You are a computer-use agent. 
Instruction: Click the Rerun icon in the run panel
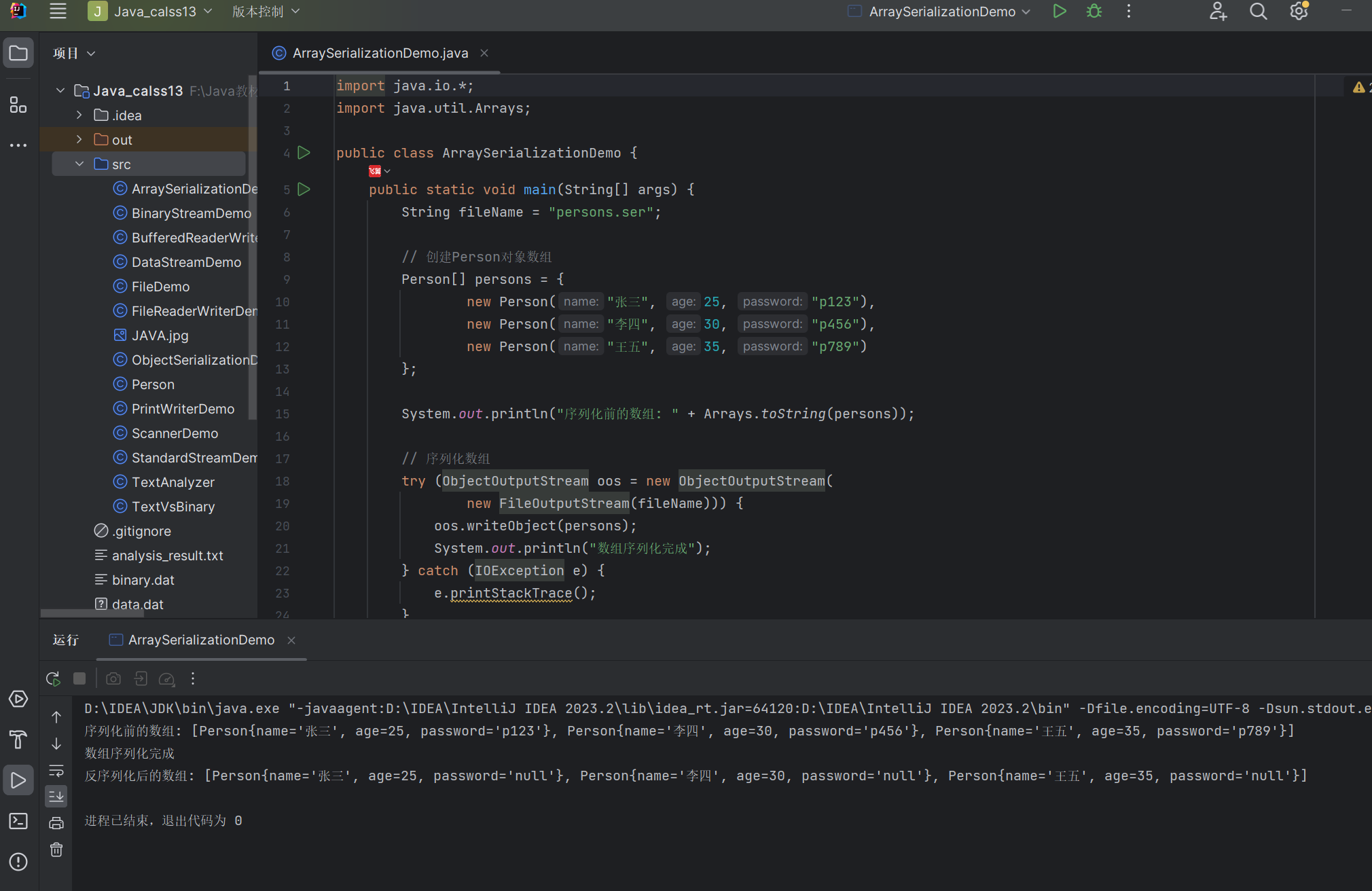coord(53,678)
